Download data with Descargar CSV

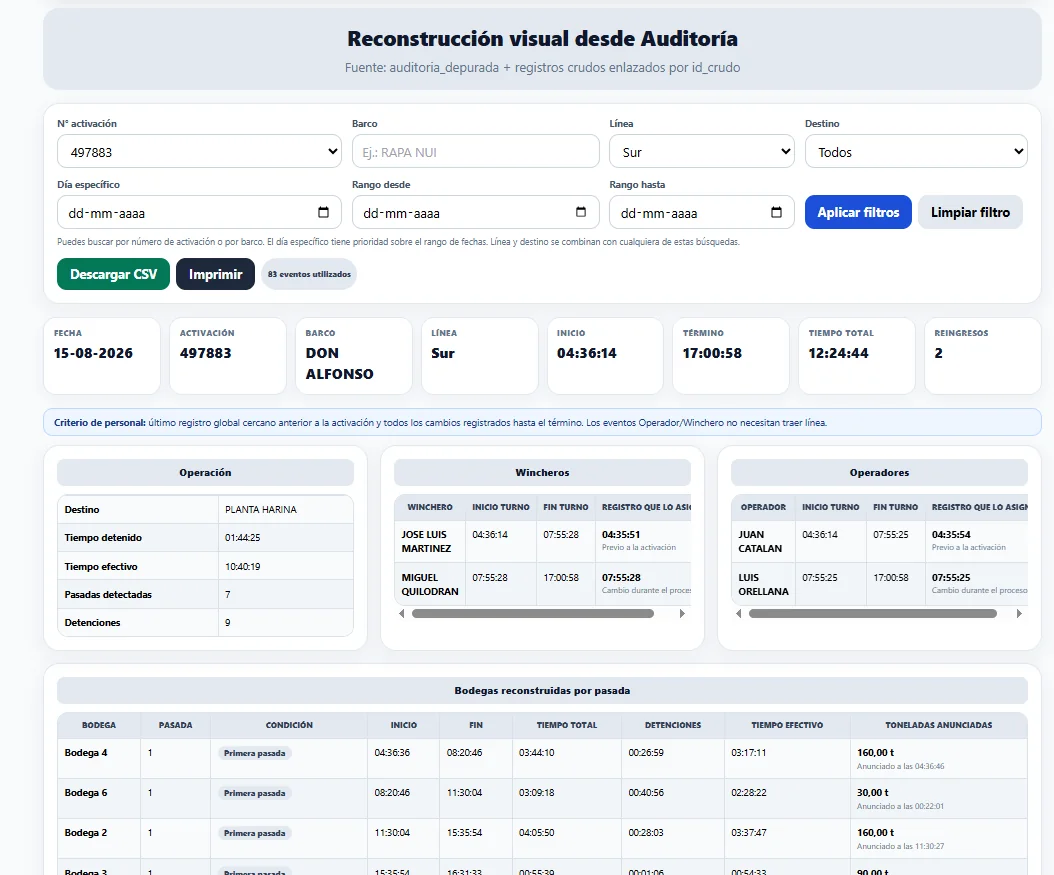pos(114,274)
